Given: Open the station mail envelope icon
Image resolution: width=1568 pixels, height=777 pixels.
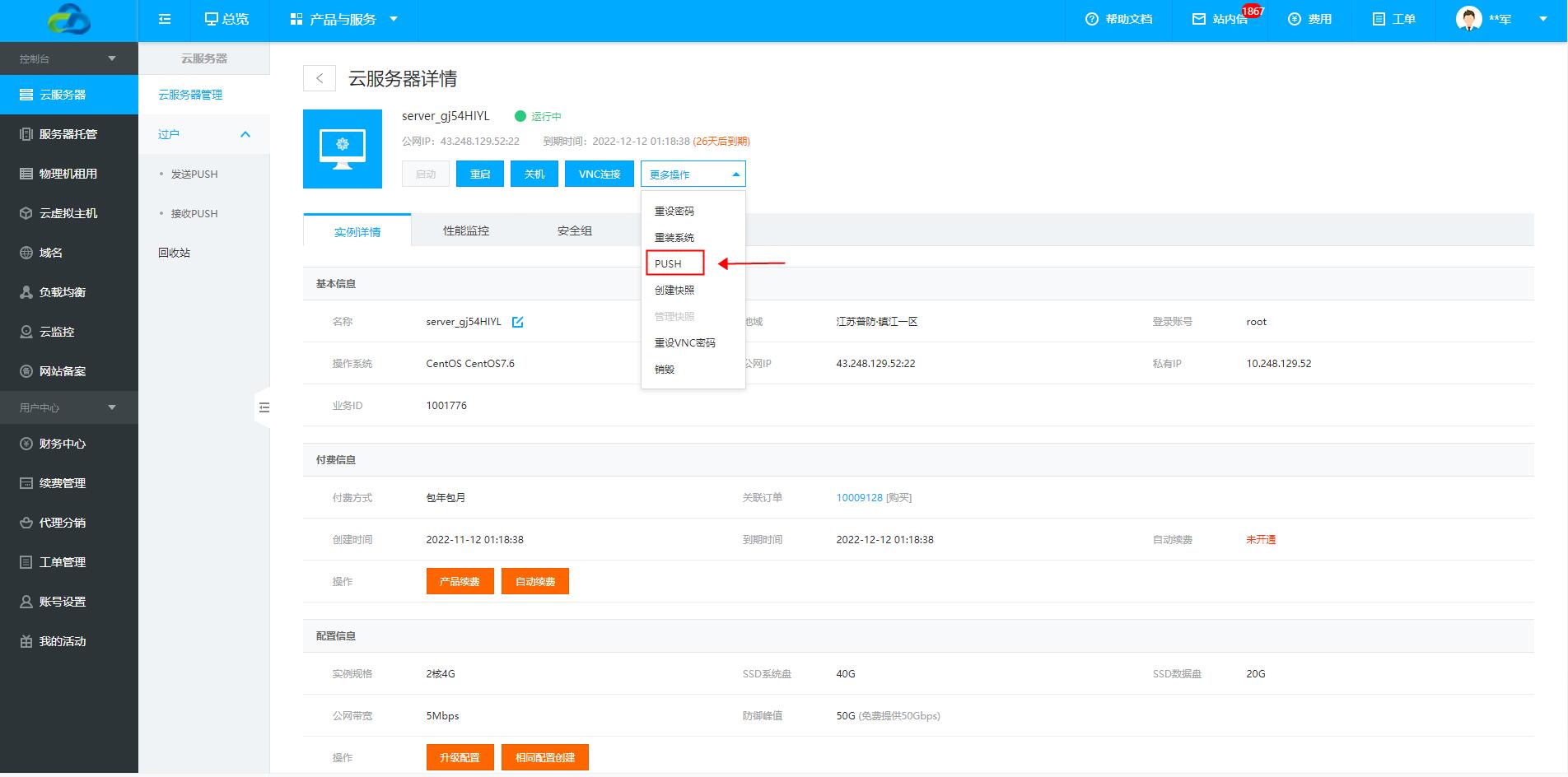Looking at the screenshot, I should [x=1199, y=19].
